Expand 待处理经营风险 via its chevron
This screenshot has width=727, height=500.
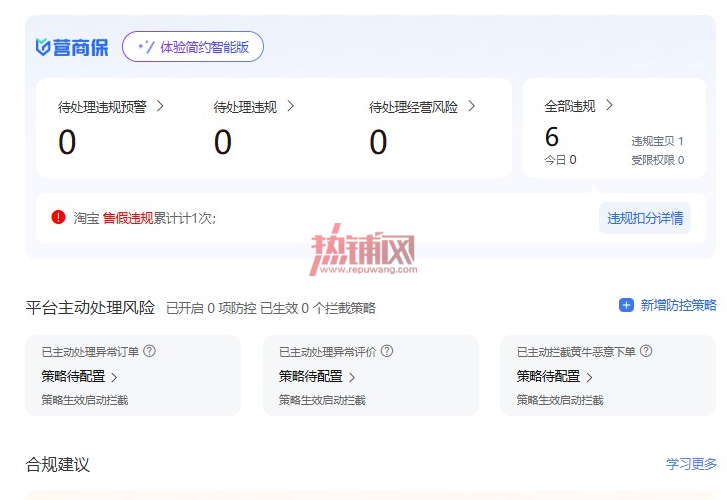coord(472,106)
